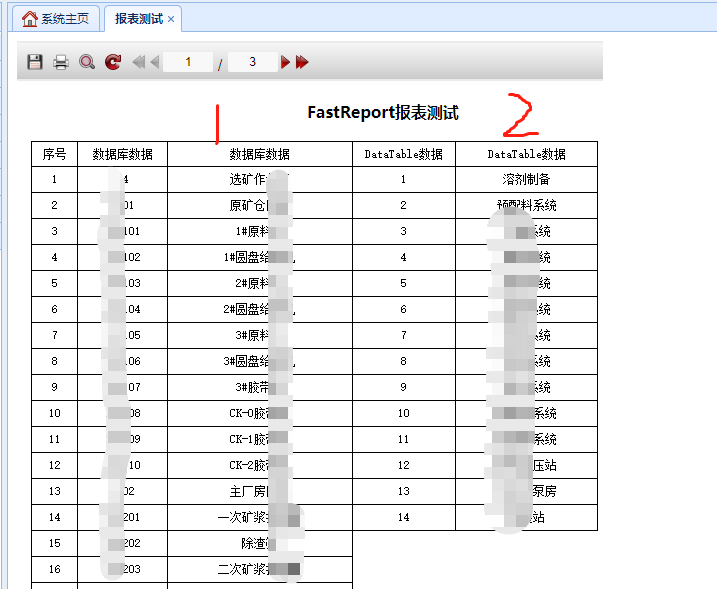Click cell beginning CK-2胶
Viewport: 717px width, 589px height.
[260, 466]
